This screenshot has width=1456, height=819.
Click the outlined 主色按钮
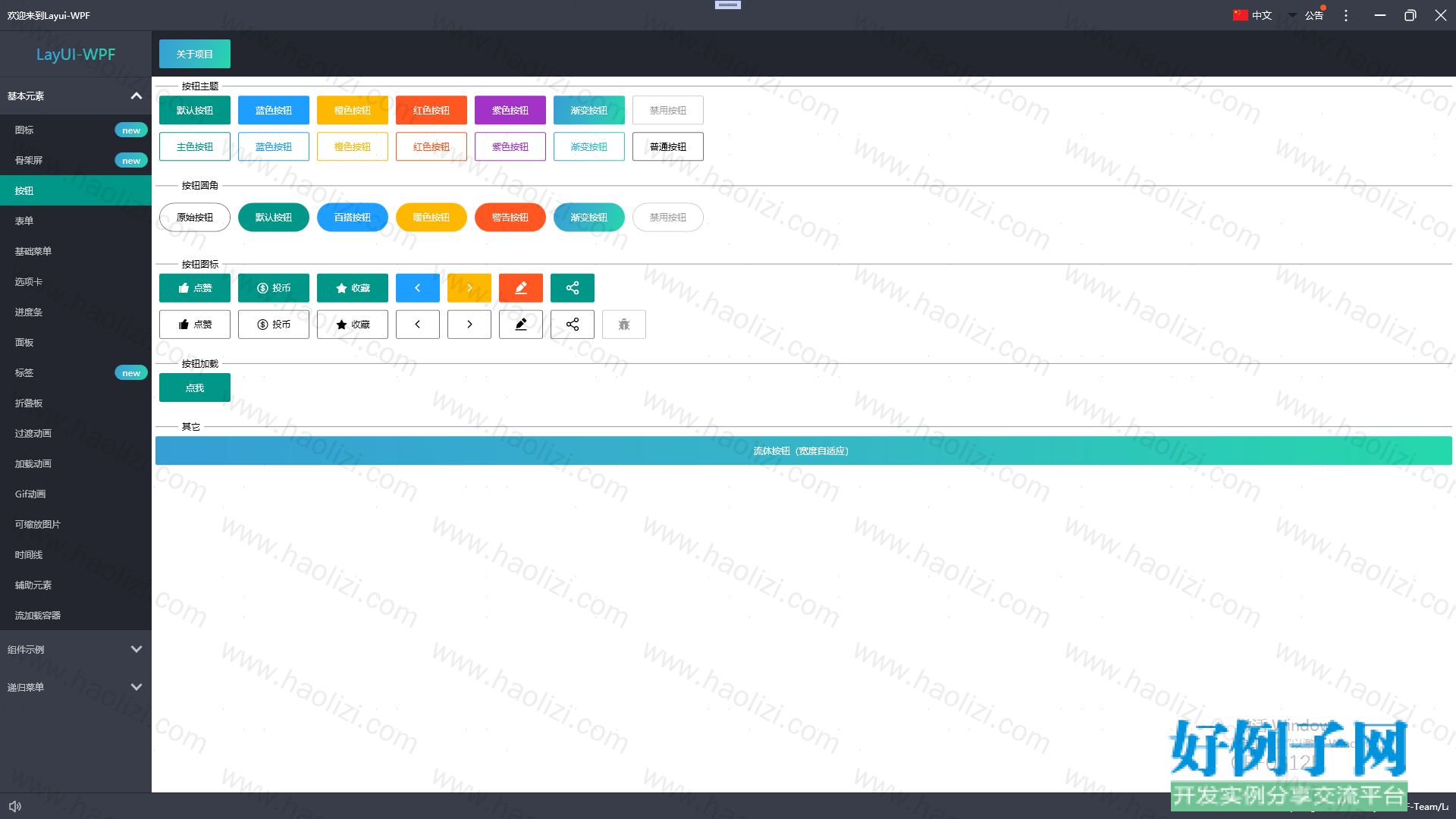pyautogui.click(x=195, y=146)
